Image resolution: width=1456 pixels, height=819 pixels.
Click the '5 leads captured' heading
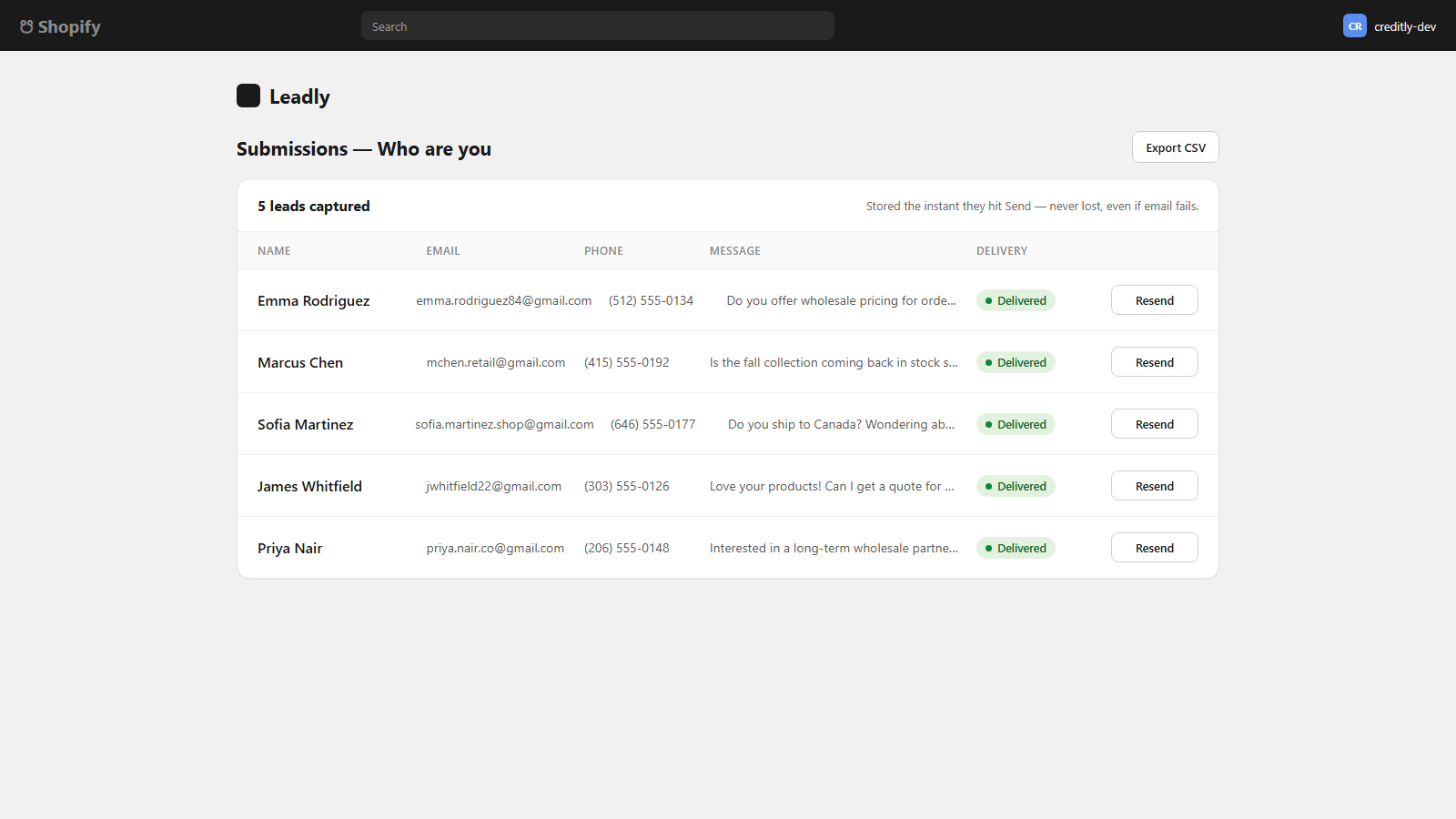[x=314, y=207]
